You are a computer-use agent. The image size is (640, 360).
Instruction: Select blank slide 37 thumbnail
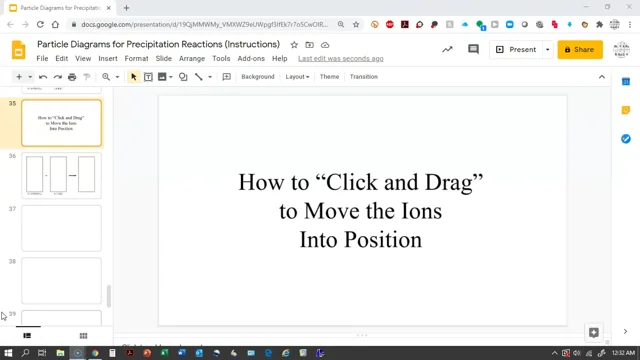(62, 228)
